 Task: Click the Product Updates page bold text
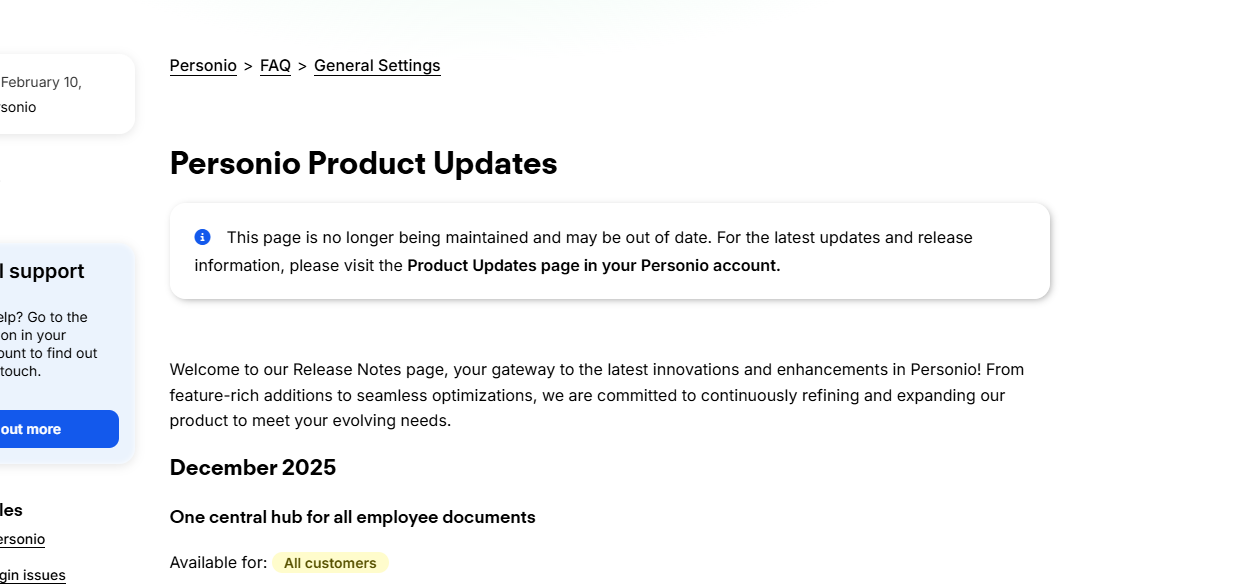pos(592,265)
